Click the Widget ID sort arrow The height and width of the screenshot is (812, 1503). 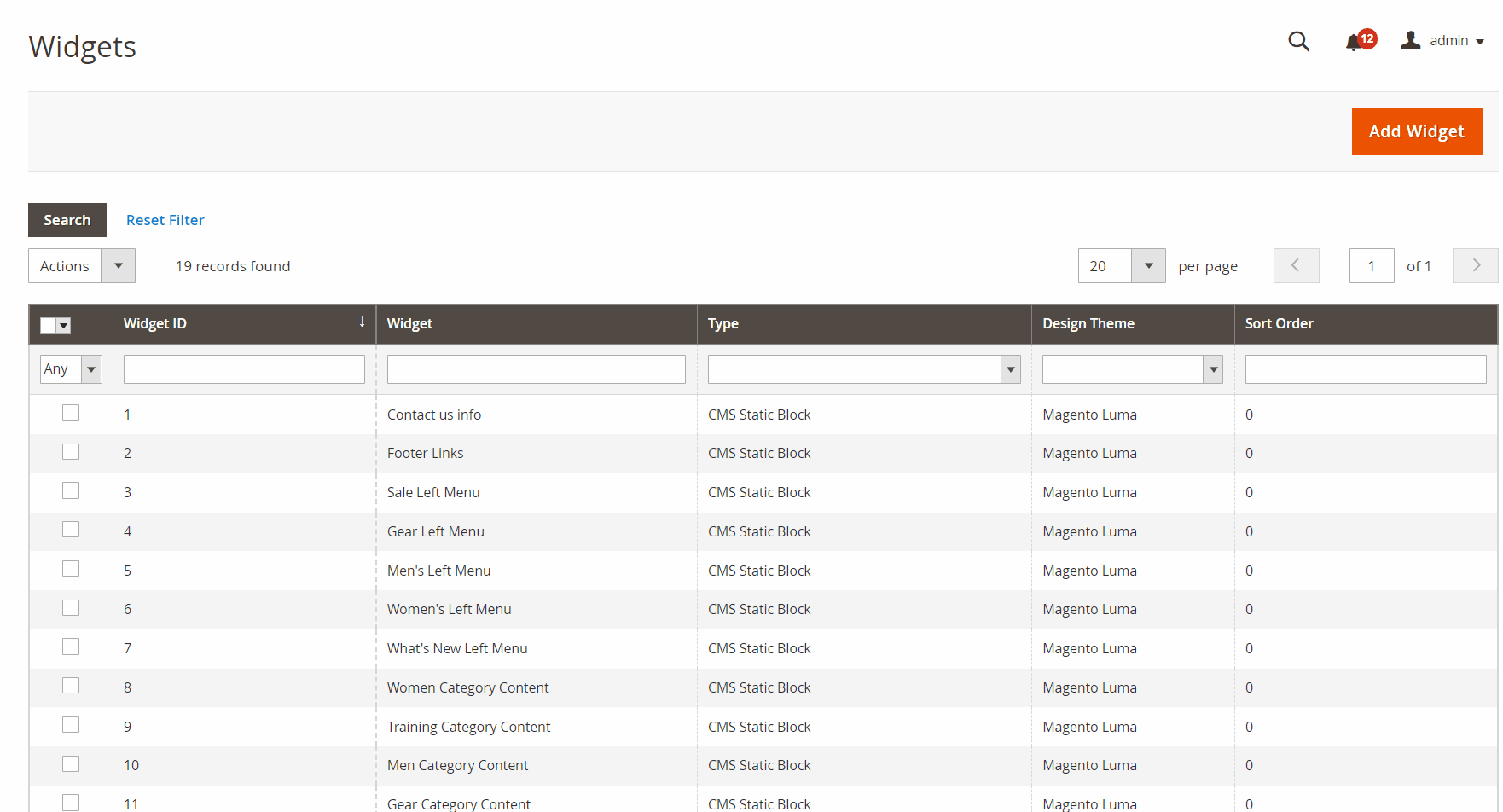pyautogui.click(x=362, y=322)
